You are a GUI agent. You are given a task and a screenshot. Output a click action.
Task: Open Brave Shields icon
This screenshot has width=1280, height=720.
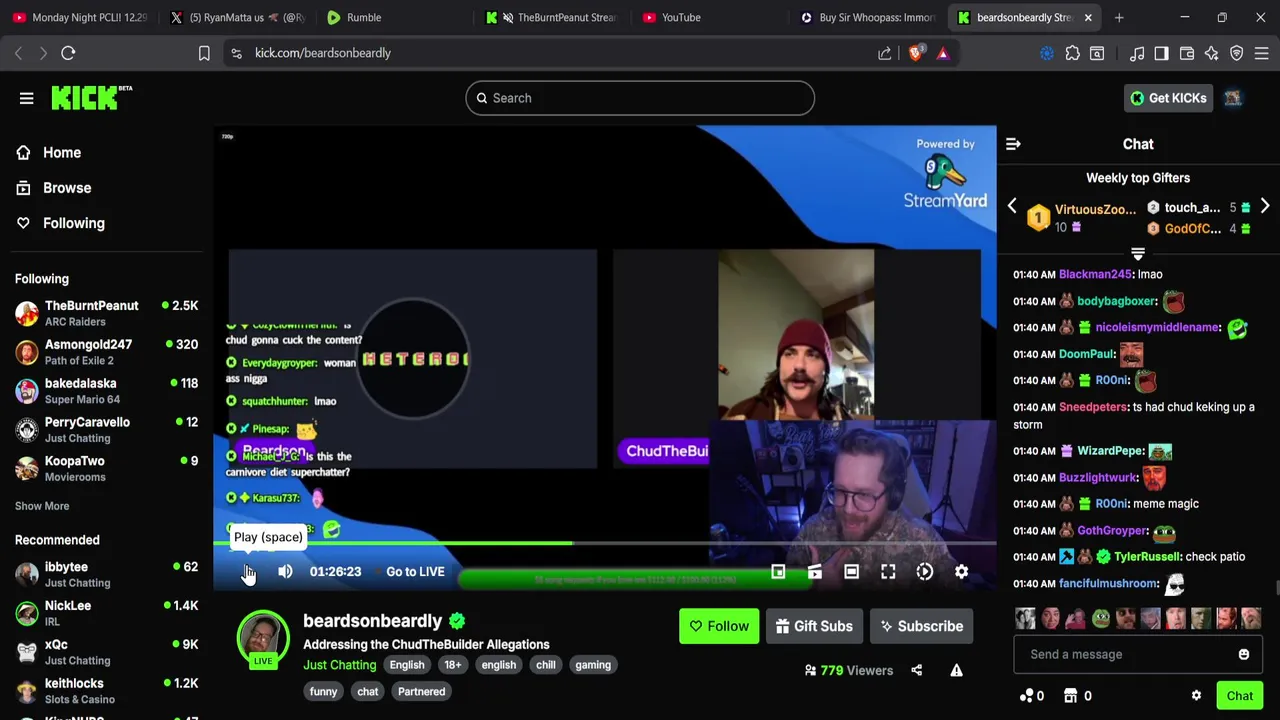click(915, 53)
